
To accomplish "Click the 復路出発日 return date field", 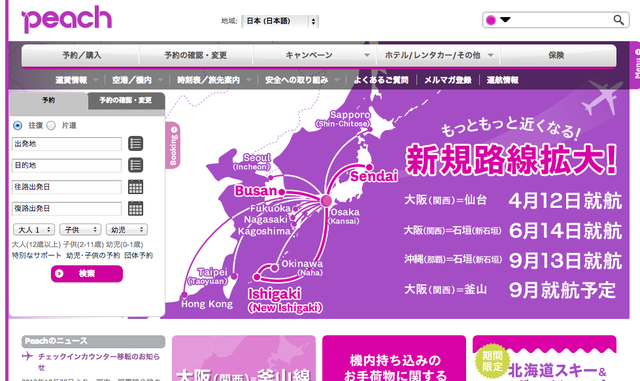I will tap(67, 209).
